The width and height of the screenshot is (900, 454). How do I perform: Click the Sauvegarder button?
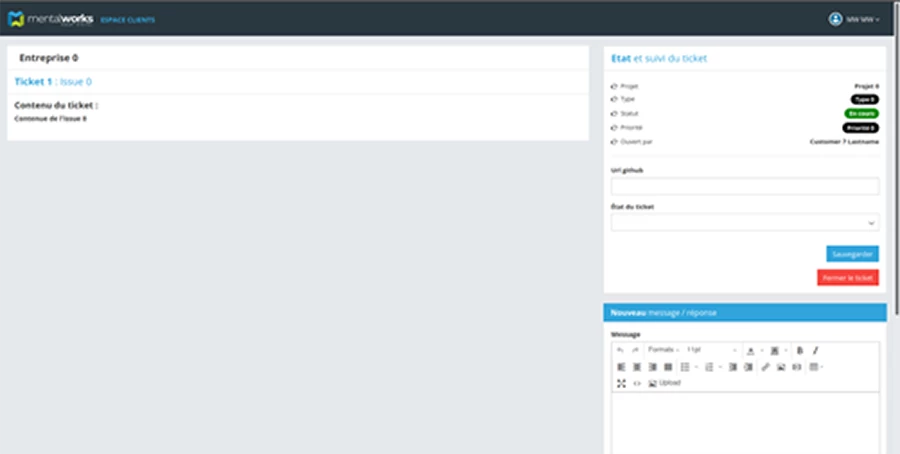[x=853, y=254]
